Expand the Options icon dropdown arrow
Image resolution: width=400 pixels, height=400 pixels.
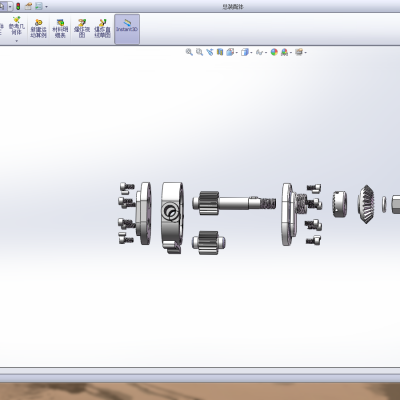(x=46, y=7)
